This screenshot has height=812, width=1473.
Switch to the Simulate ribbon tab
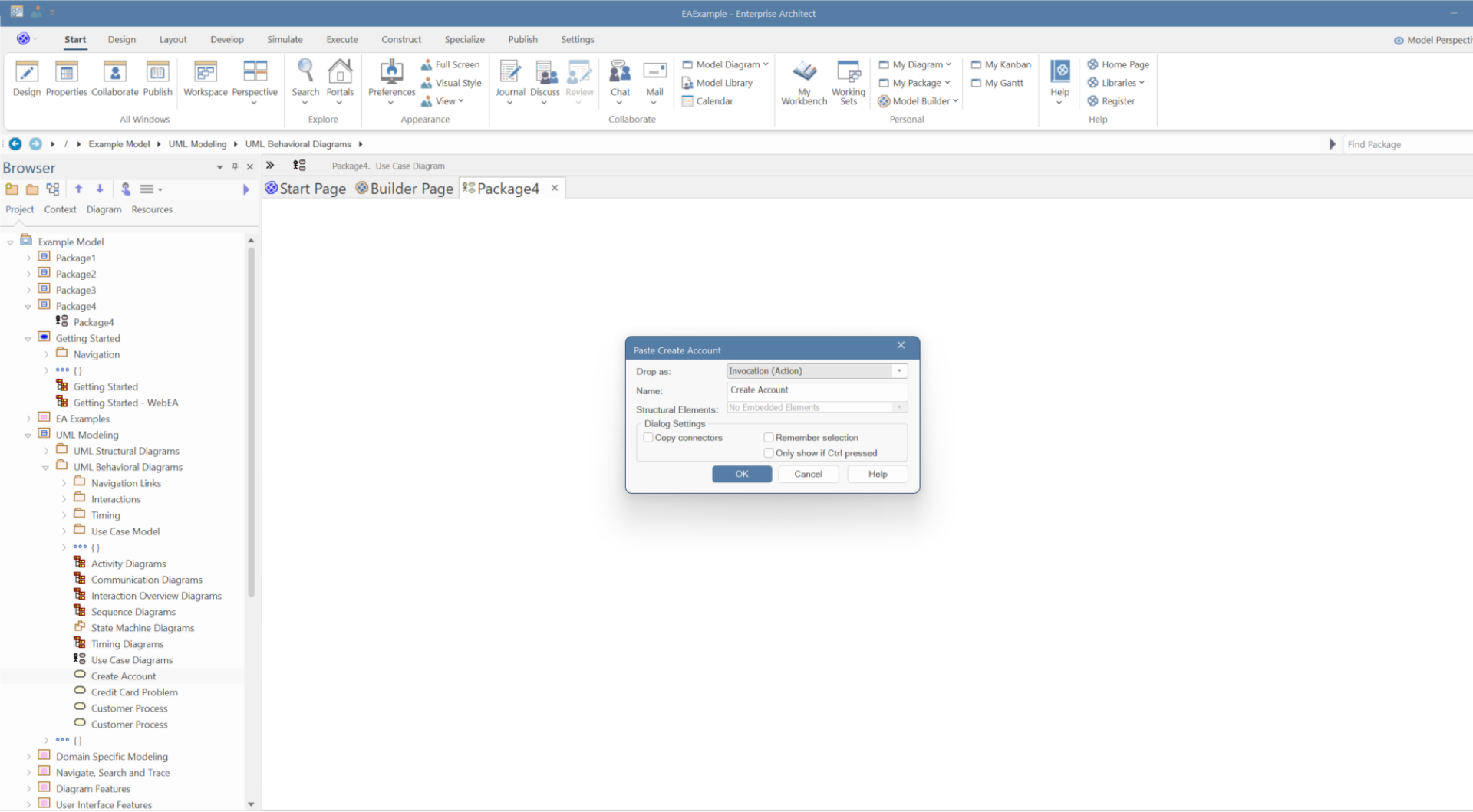tap(285, 40)
